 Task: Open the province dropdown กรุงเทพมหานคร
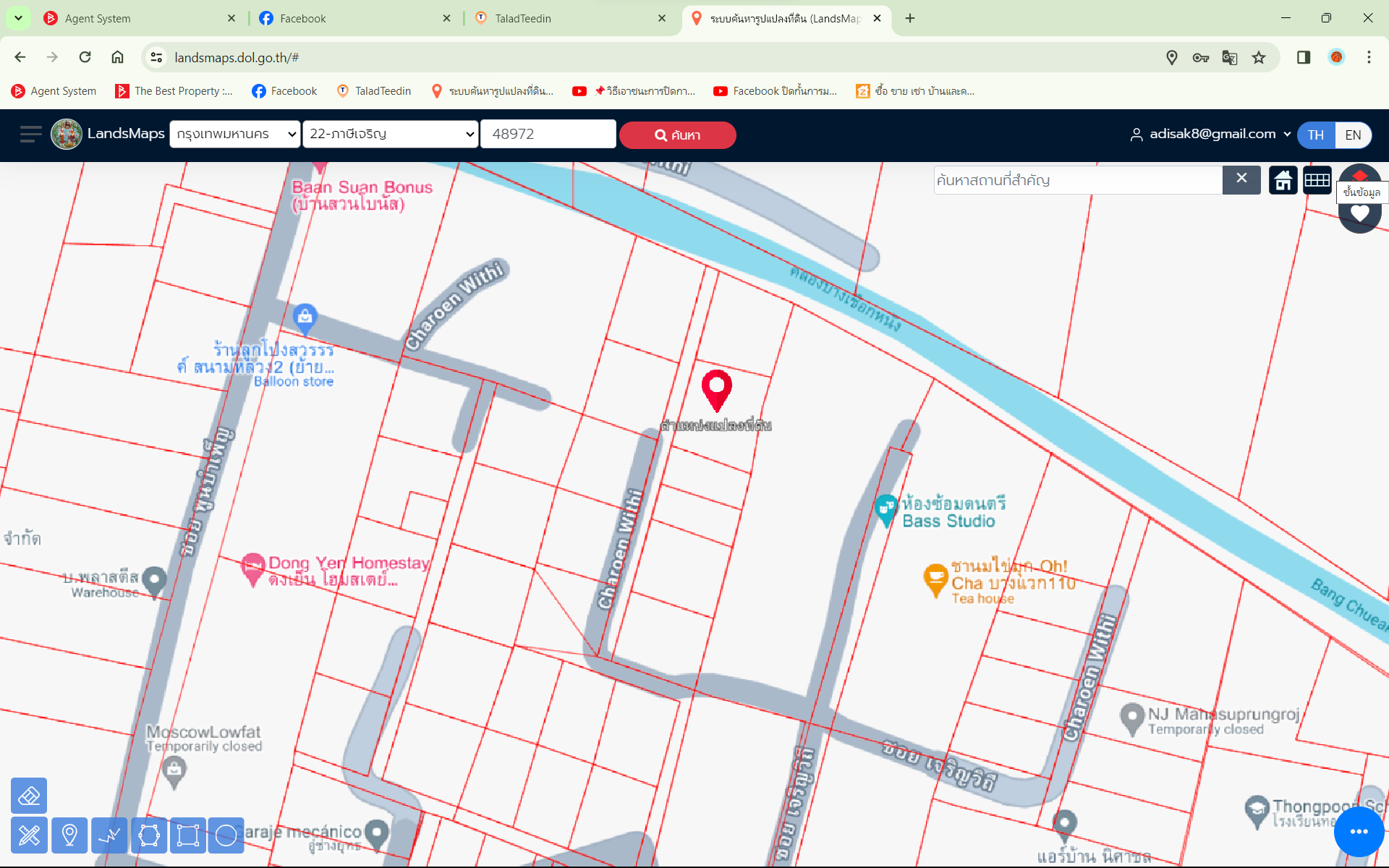(x=234, y=134)
